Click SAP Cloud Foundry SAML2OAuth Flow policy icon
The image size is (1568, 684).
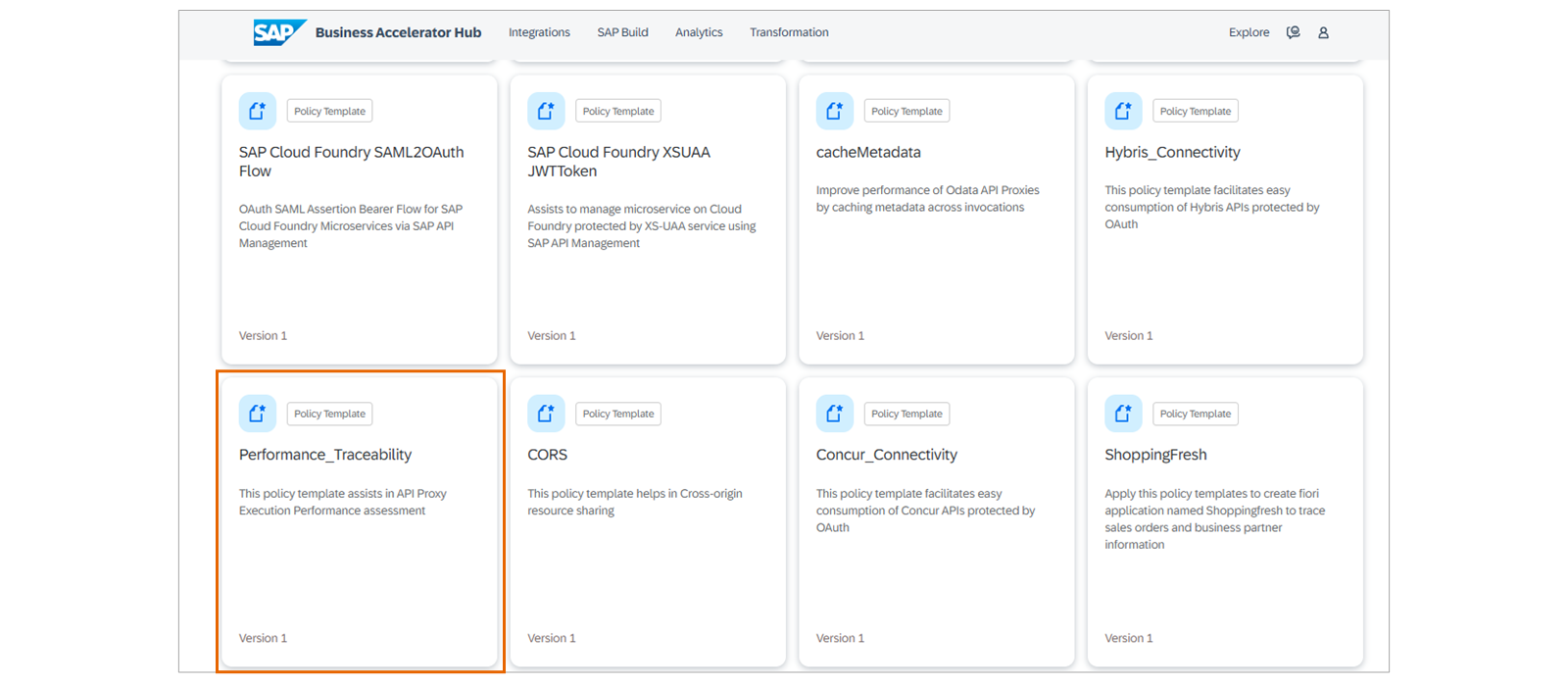pos(258,111)
